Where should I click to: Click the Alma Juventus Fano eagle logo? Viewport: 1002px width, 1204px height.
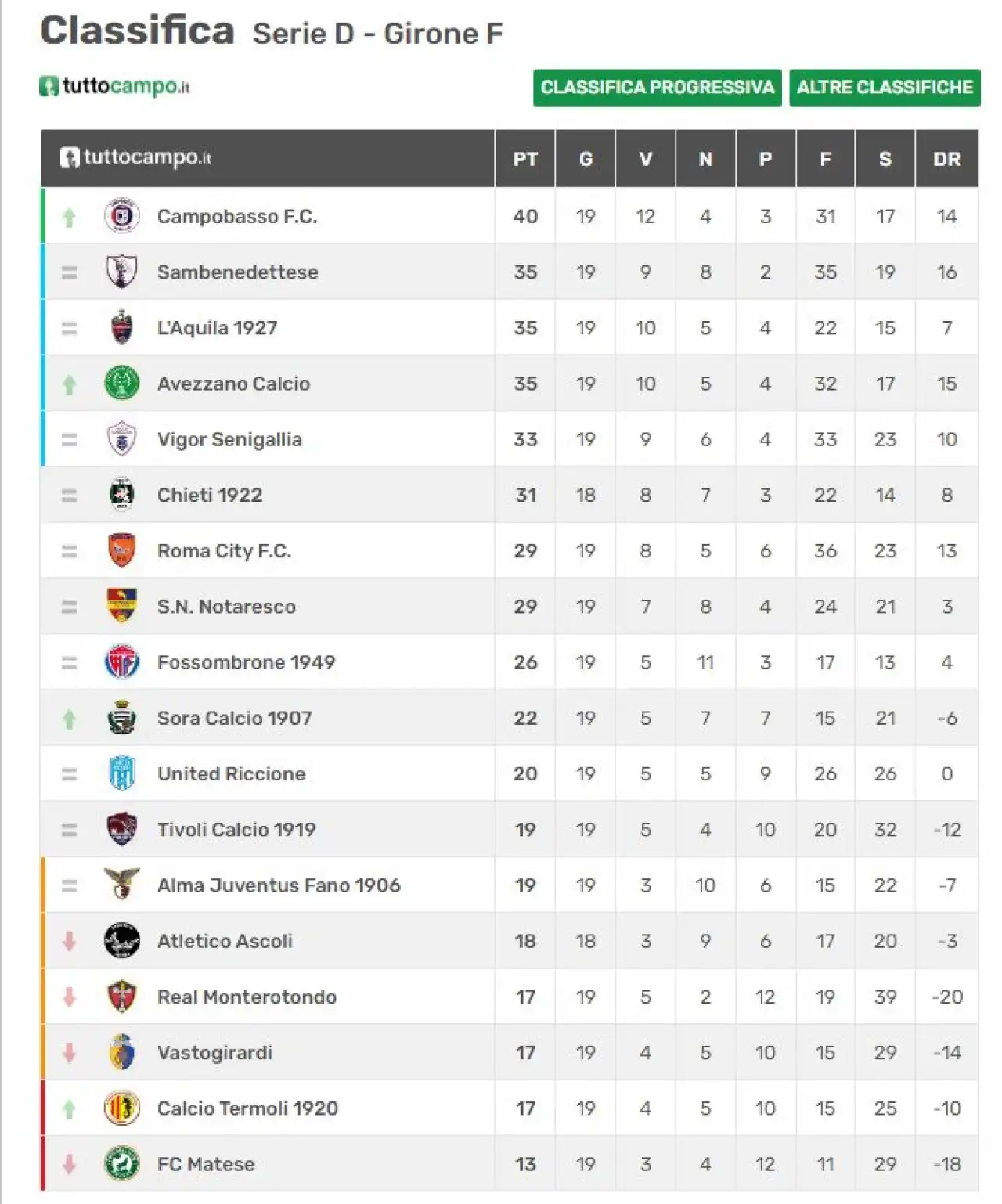[121, 885]
